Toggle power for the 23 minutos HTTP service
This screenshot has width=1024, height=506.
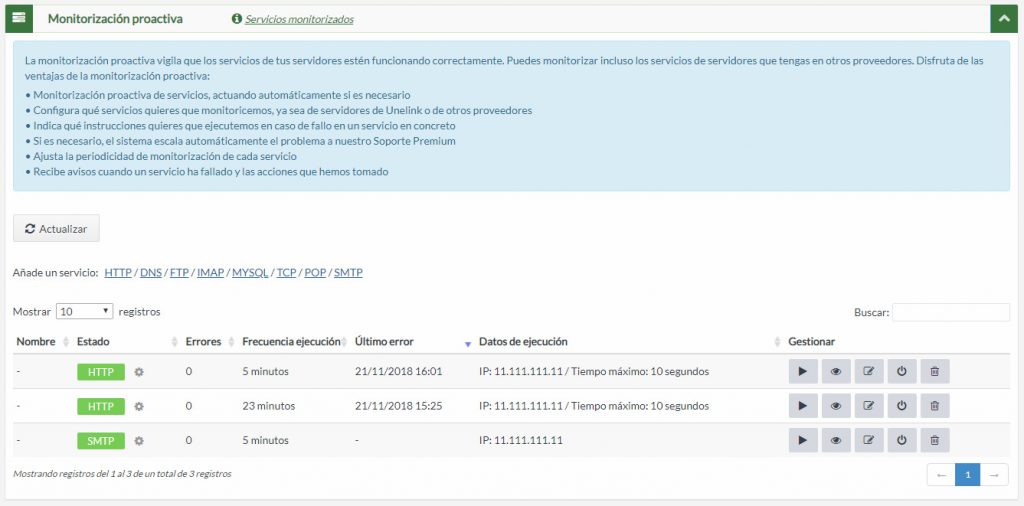[x=902, y=405]
